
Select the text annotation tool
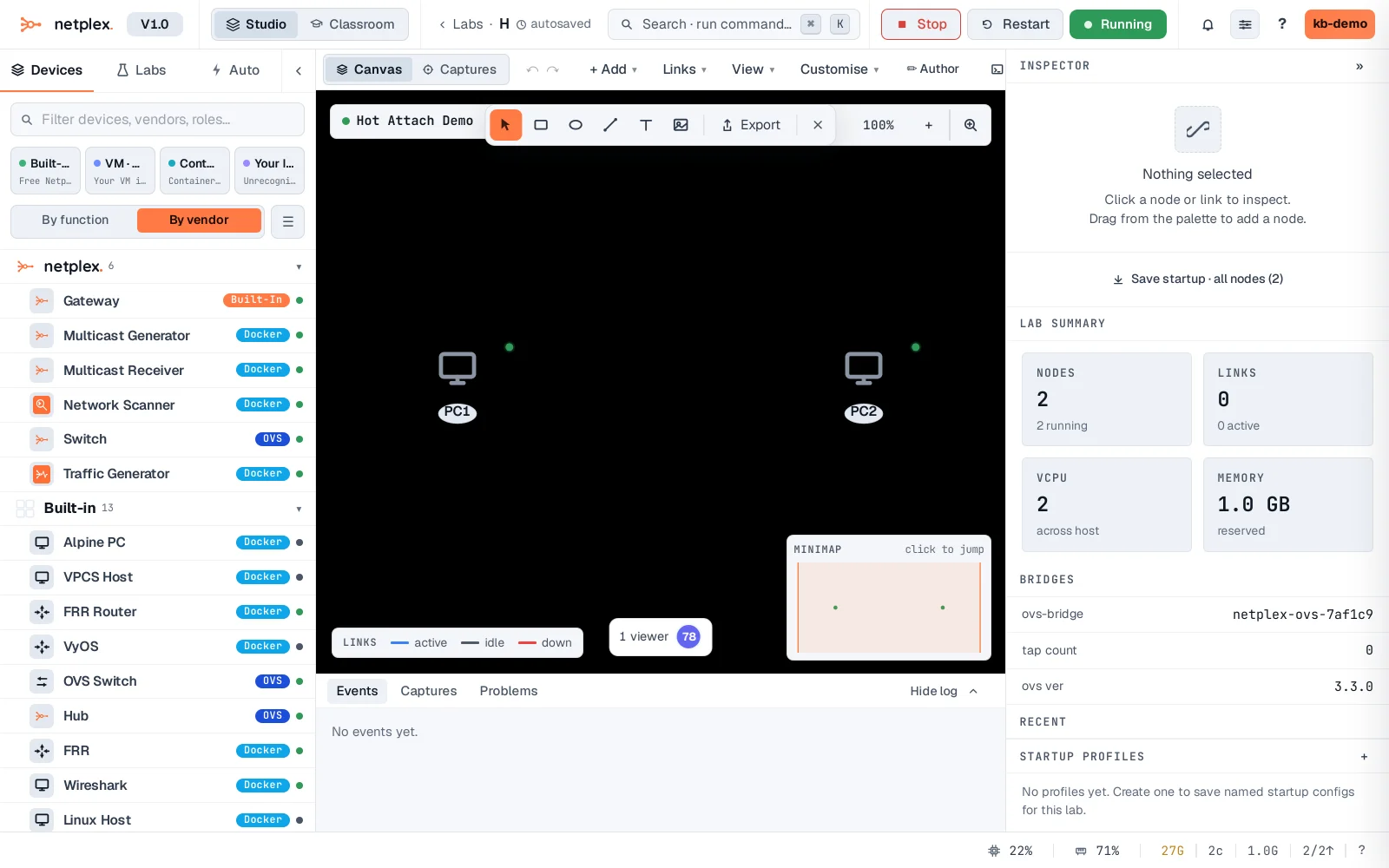click(646, 125)
